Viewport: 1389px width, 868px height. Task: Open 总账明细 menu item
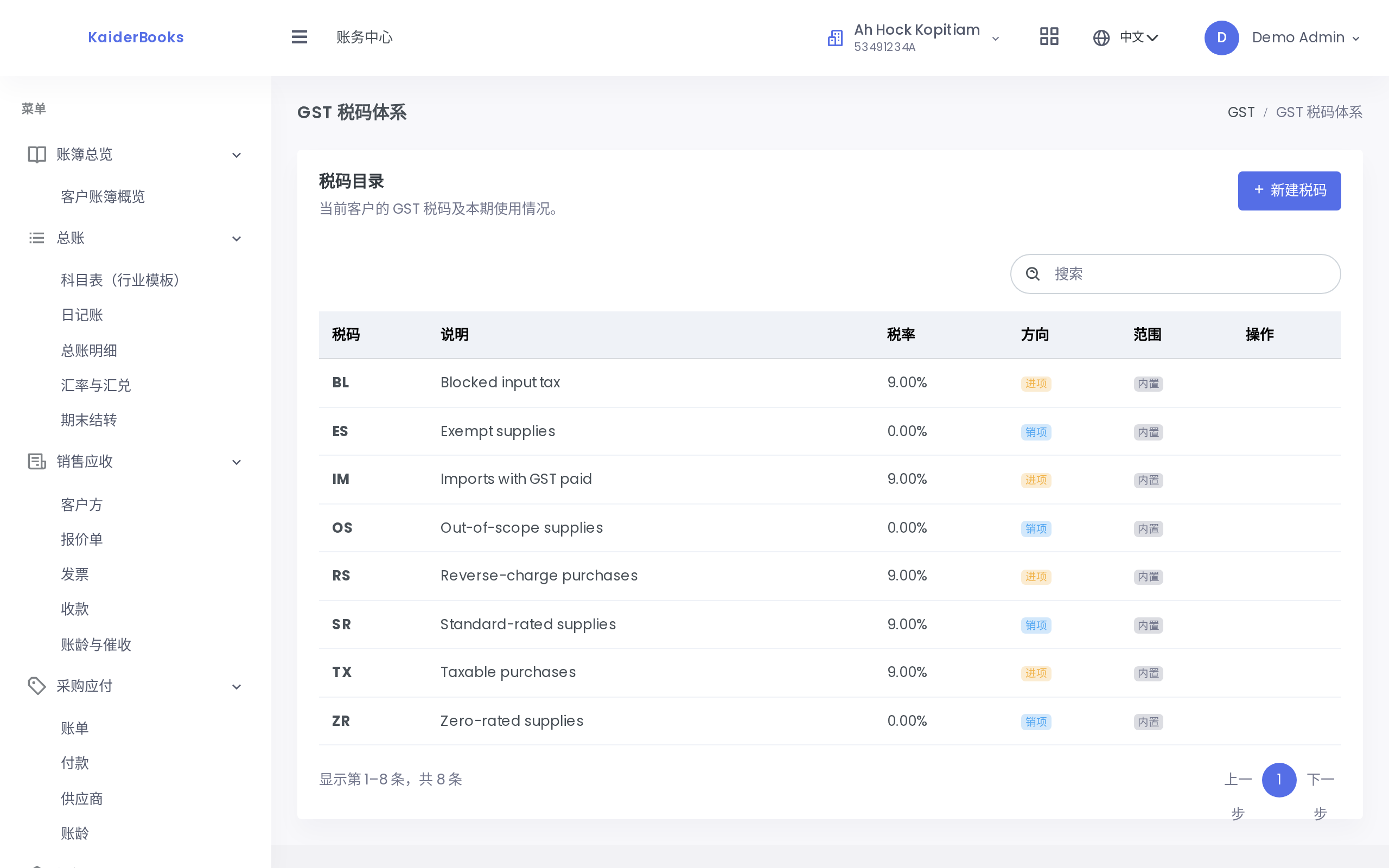89,351
